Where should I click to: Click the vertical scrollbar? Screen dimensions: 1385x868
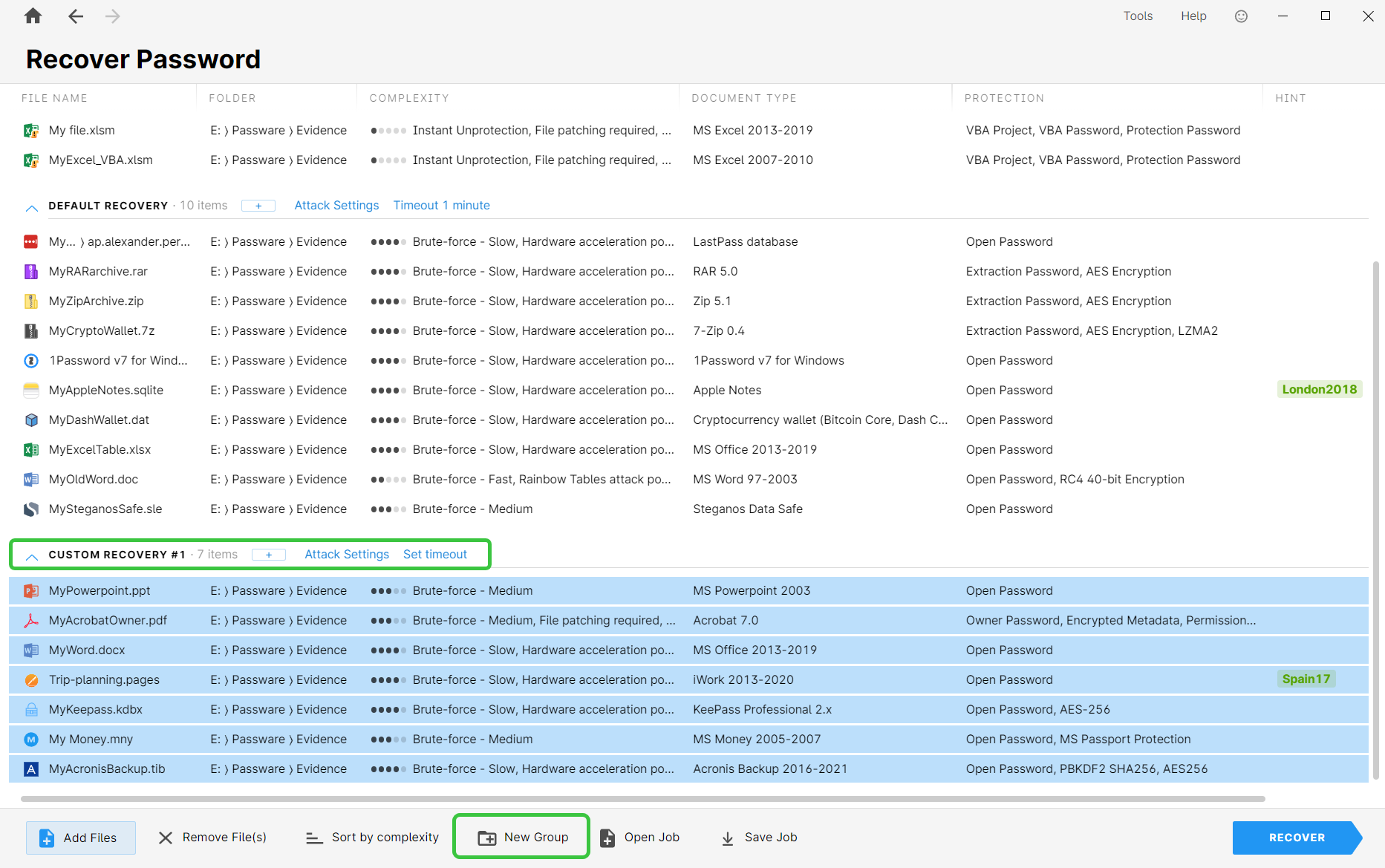pos(1376,520)
